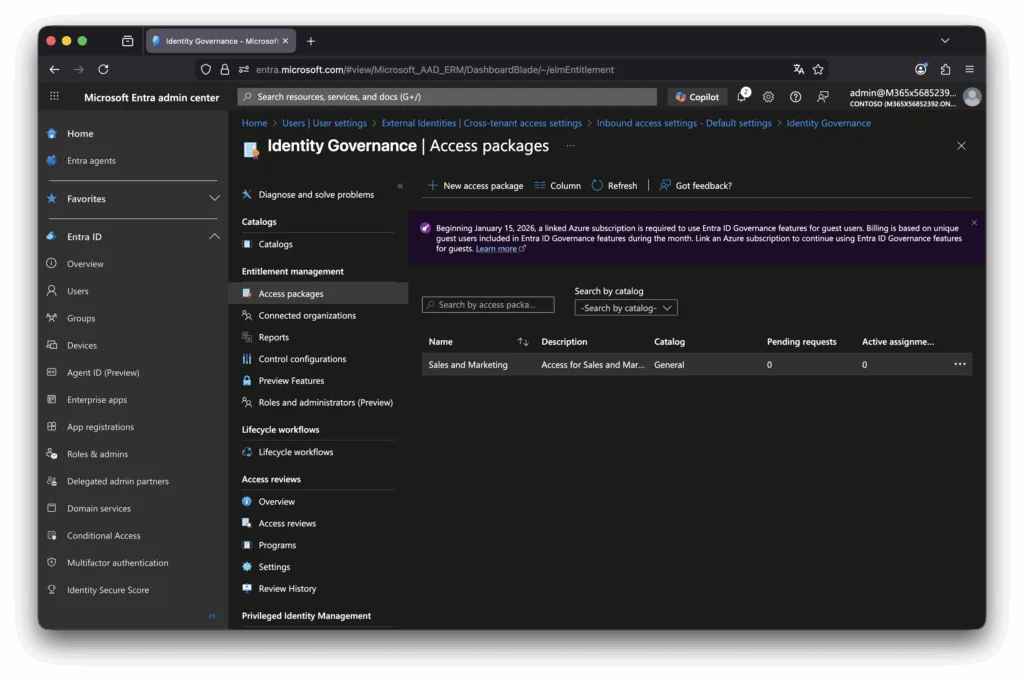This screenshot has width=1024, height=680.
Task: Click the Copilot button in header
Action: pyautogui.click(x=697, y=97)
